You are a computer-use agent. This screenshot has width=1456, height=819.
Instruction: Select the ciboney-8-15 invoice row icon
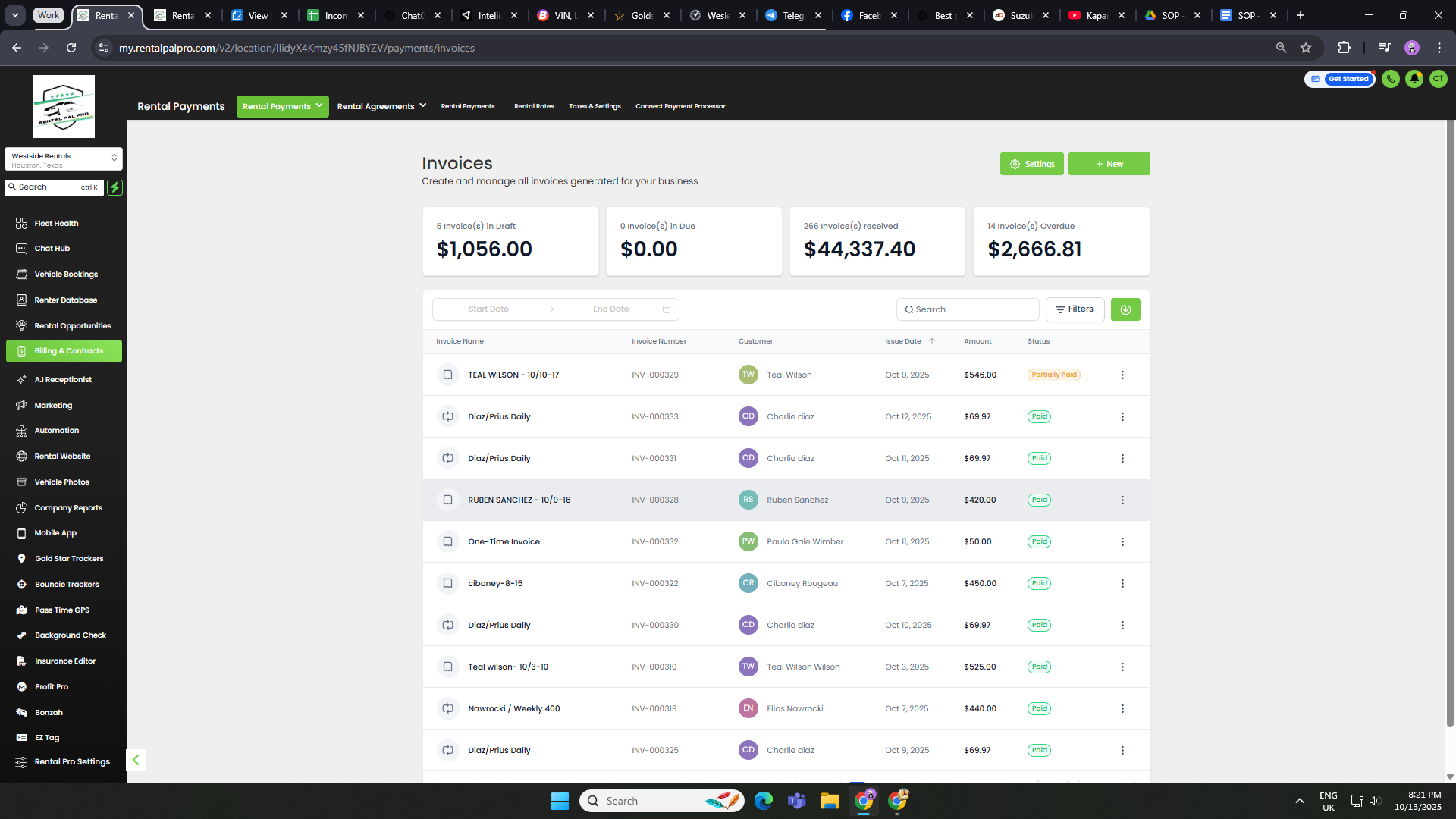point(447,584)
